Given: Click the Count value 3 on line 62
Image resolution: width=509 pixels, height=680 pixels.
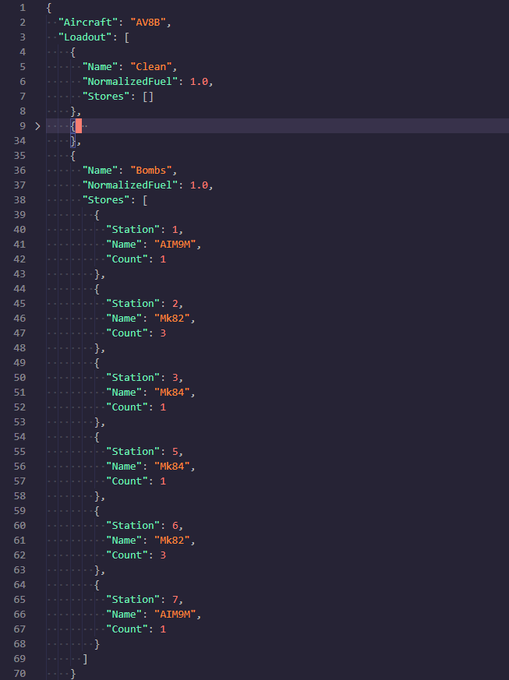Looking at the screenshot, I should [x=163, y=555].
